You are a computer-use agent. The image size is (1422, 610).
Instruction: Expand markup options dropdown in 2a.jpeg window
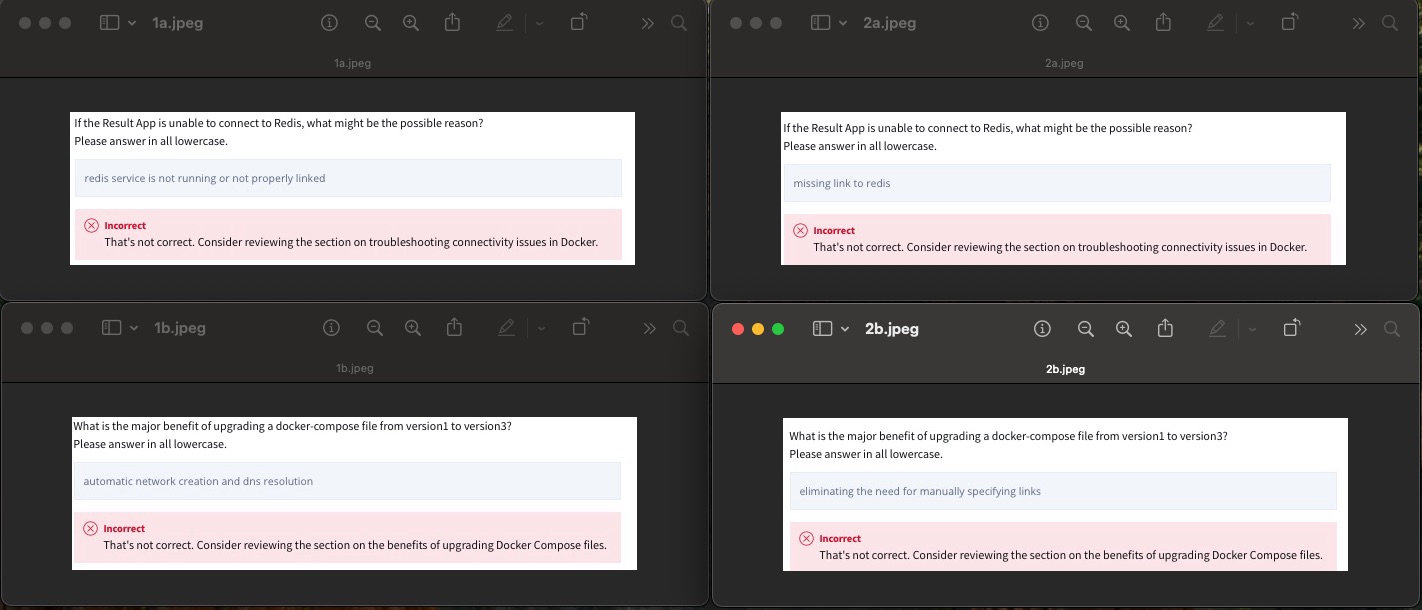(x=1250, y=23)
